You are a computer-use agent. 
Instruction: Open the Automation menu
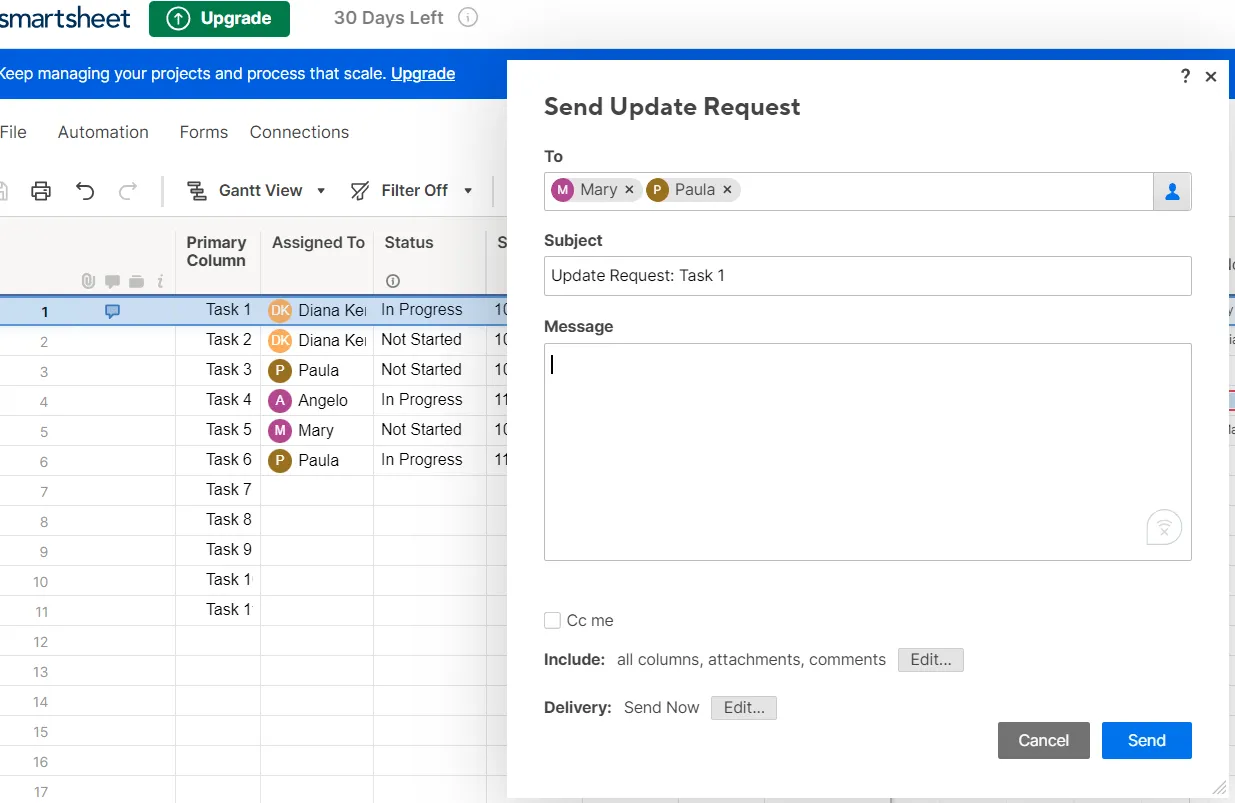pos(103,132)
